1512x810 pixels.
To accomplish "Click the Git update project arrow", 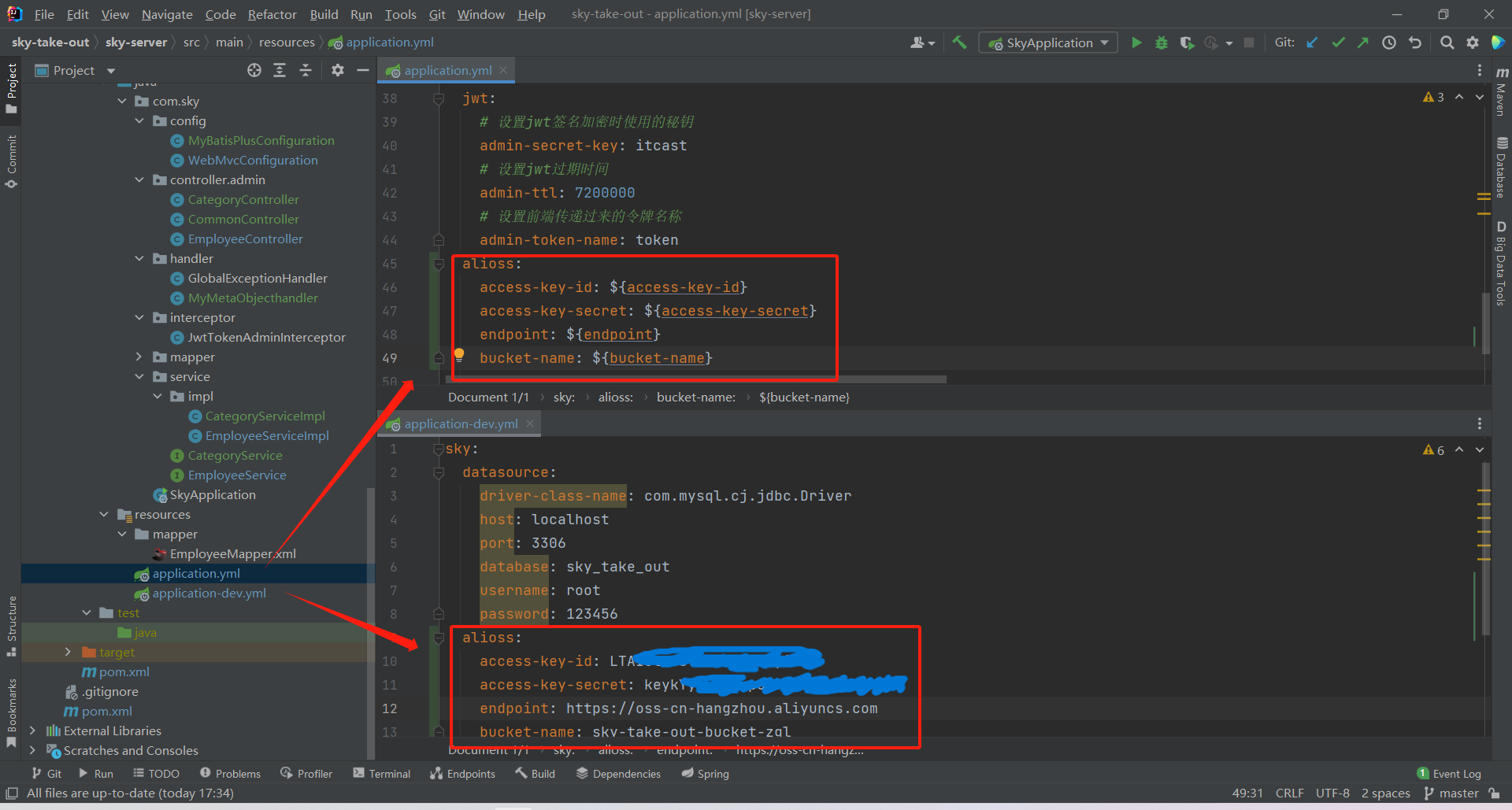I will [x=1312, y=43].
